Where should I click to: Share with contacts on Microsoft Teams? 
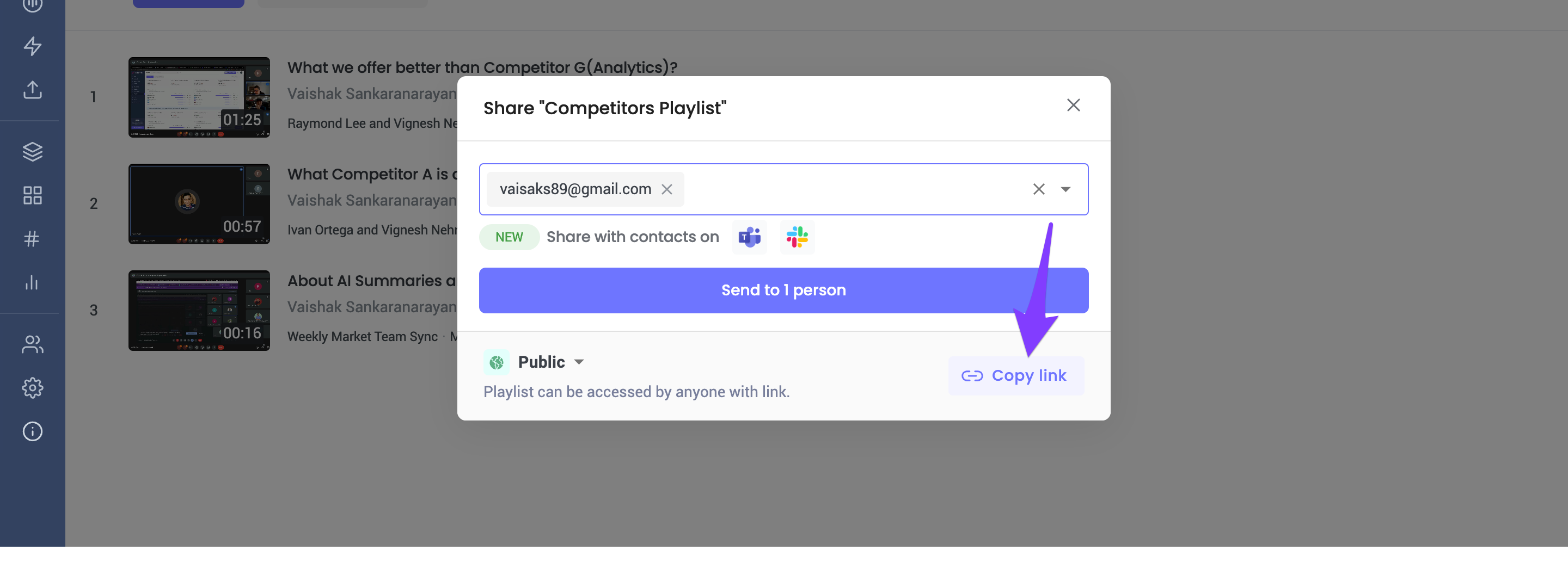tap(749, 237)
